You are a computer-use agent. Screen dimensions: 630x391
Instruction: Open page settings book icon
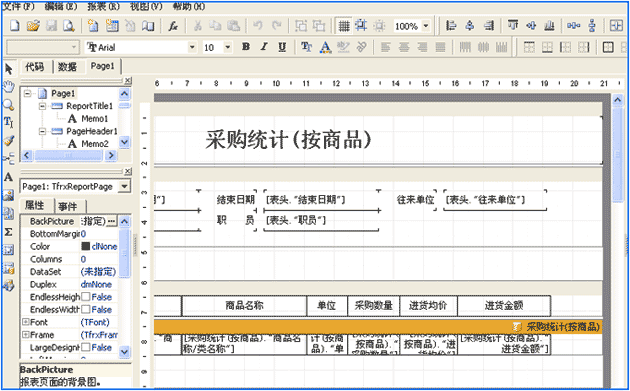coord(148,26)
